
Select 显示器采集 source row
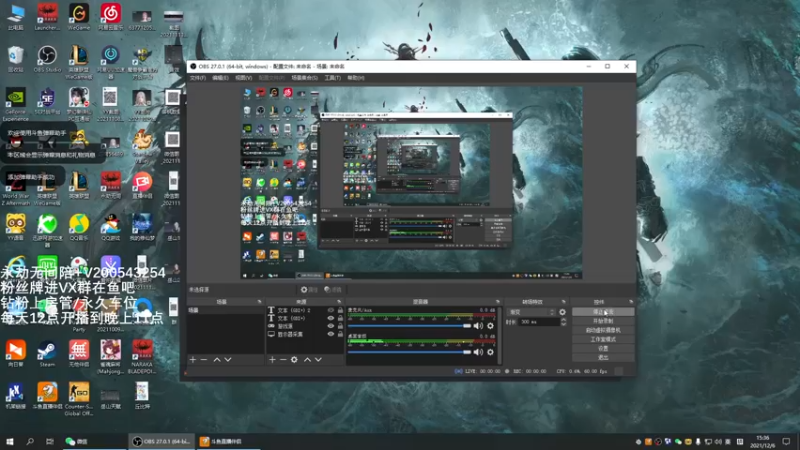coord(305,334)
